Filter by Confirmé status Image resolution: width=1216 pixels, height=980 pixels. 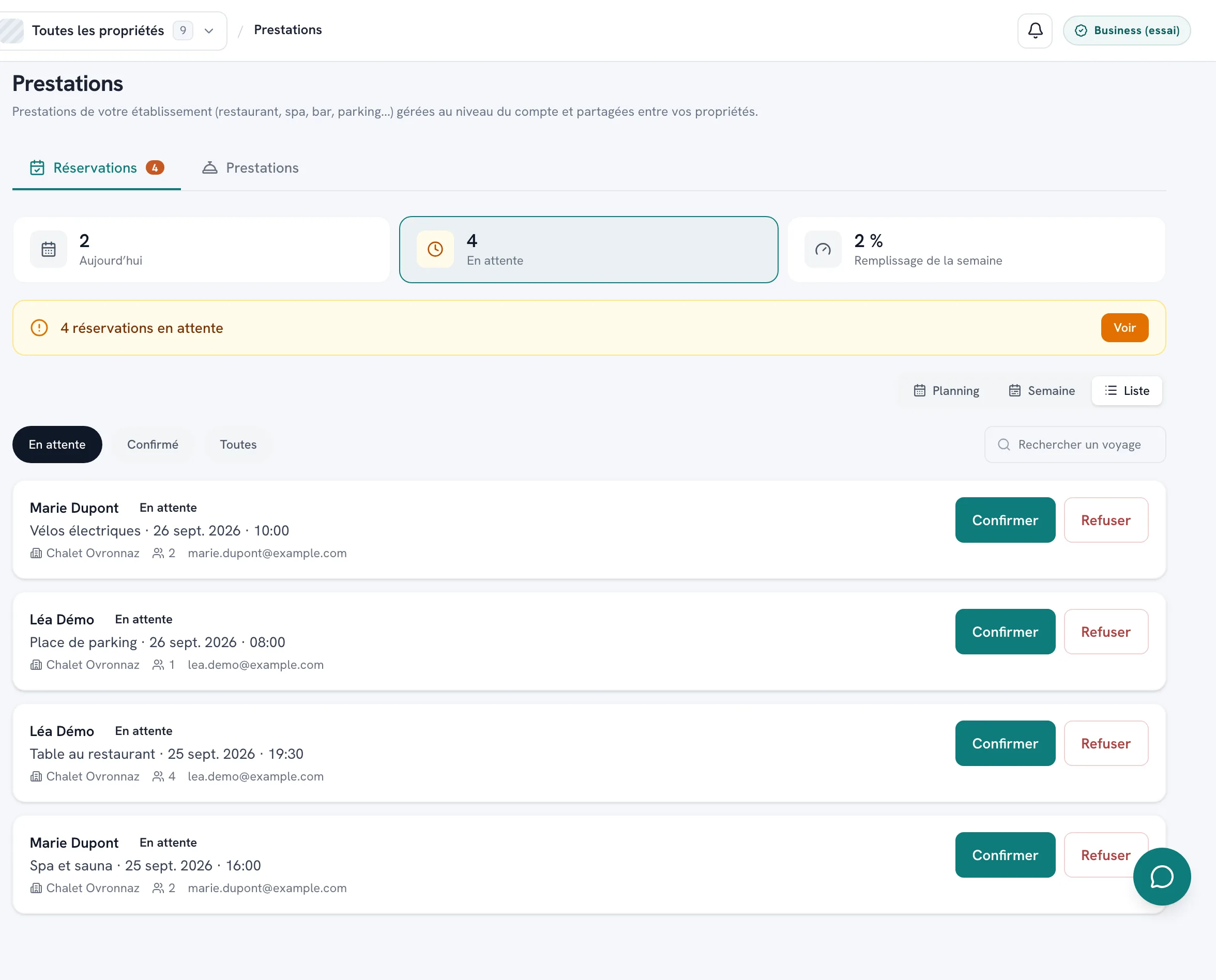coord(153,445)
